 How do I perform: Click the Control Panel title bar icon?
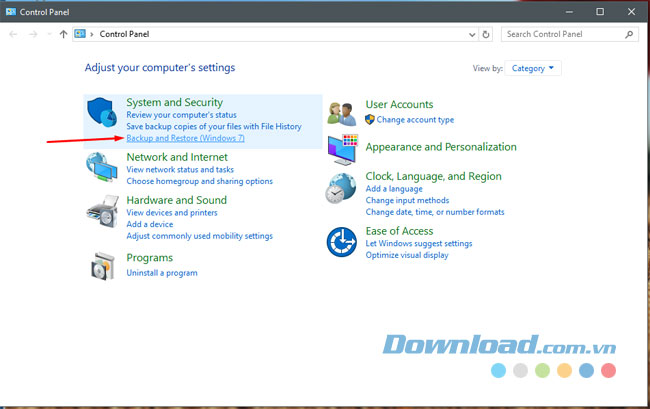[11, 12]
